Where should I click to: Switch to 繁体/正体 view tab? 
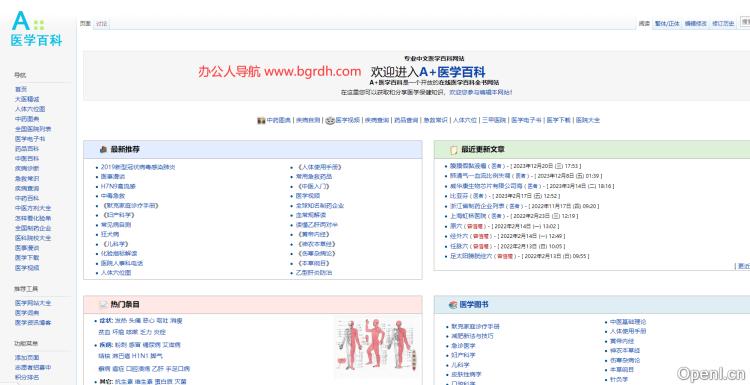(x=667, y=23)
